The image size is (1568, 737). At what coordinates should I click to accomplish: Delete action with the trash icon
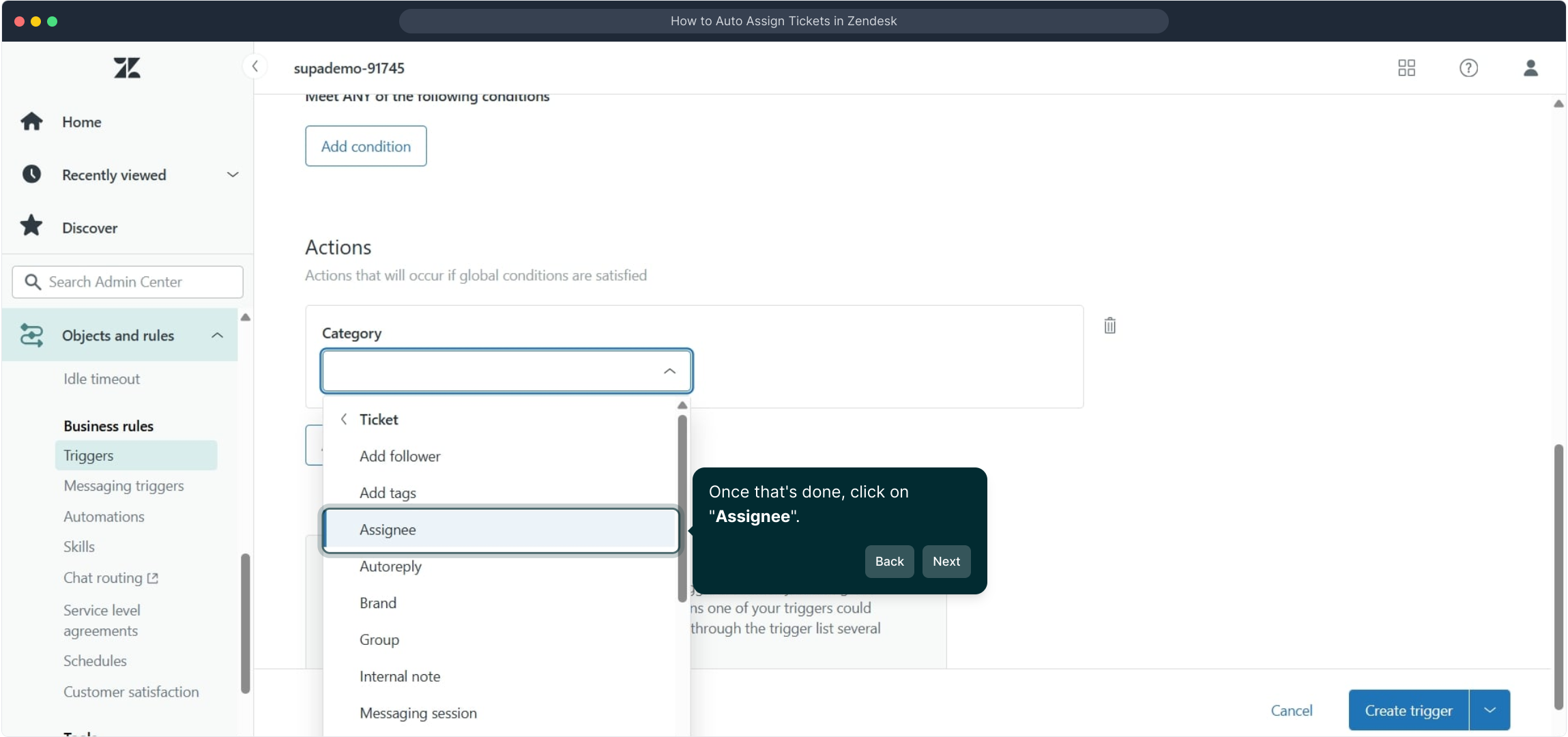[1110, 326]
